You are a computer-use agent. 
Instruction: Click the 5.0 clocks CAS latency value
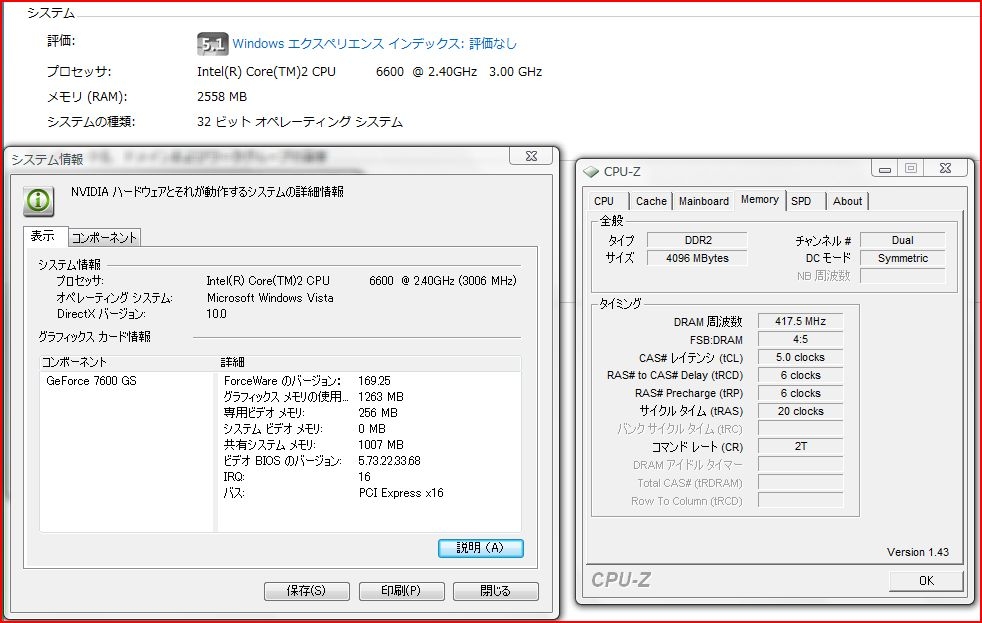click(x=800, y=358)
